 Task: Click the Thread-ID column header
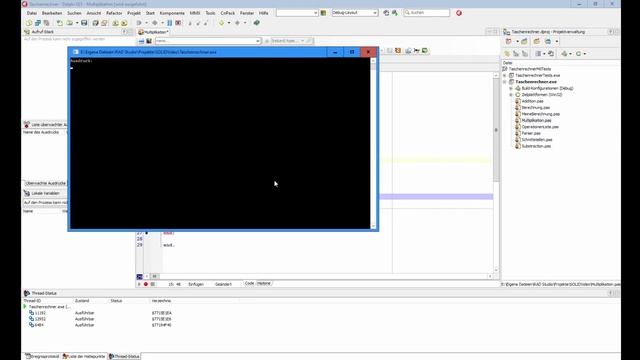pos(32,301)
